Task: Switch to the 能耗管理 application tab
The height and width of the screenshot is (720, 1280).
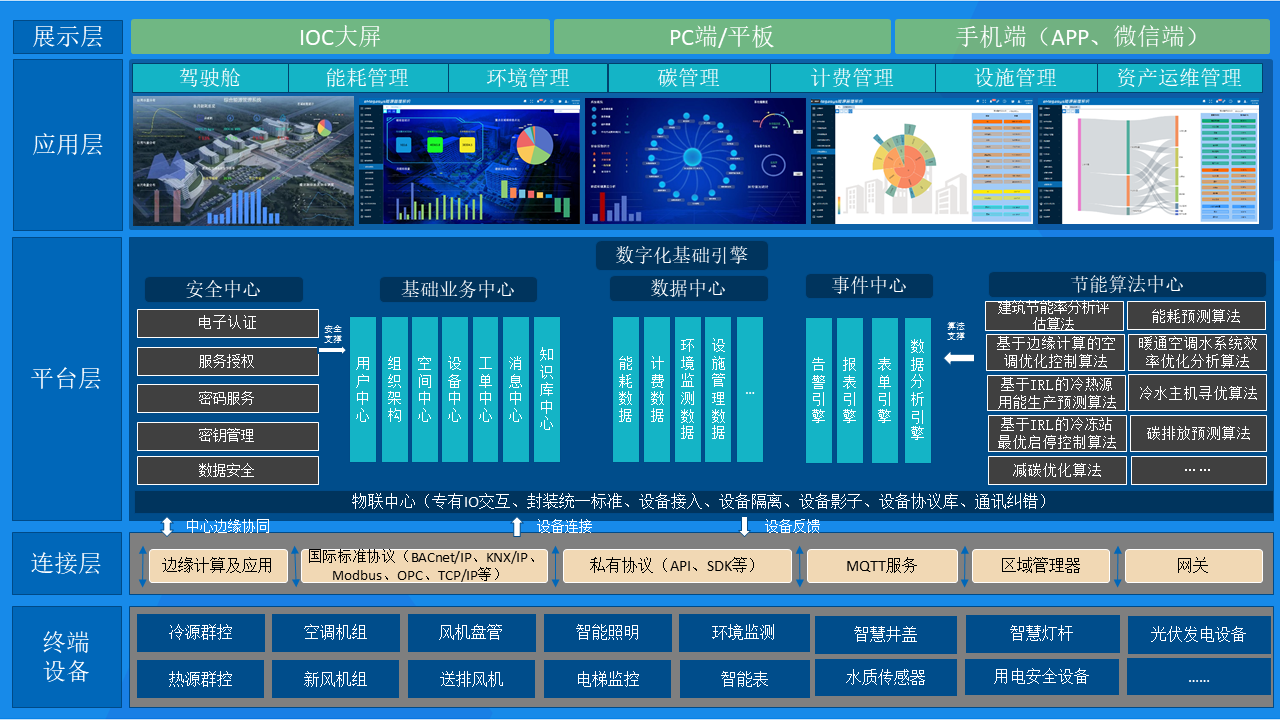Action: pos(368,77)
